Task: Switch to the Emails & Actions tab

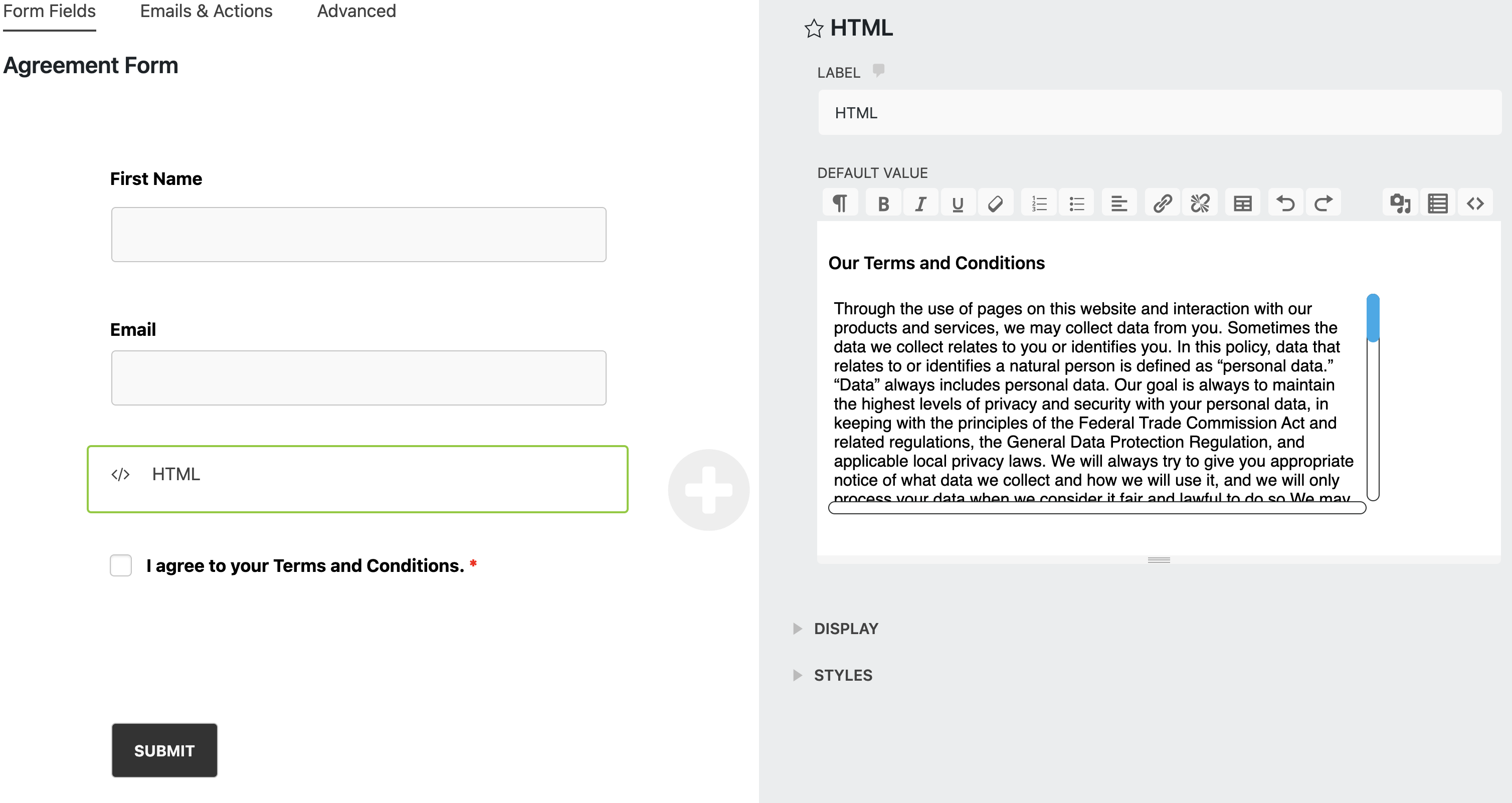Action: tap(206, 11)
